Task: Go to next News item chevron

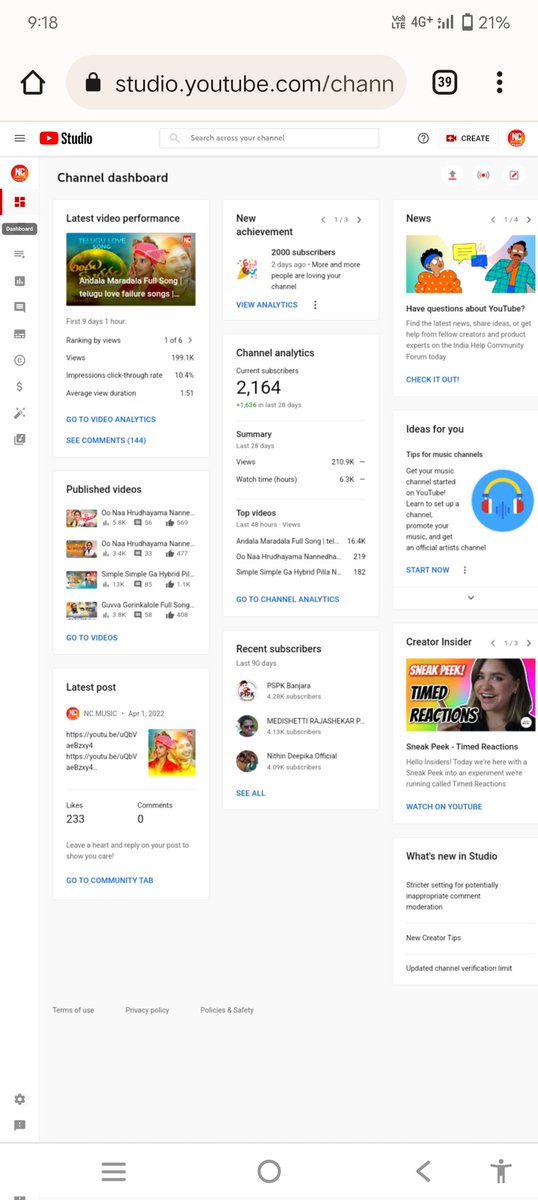Action: 529,219
